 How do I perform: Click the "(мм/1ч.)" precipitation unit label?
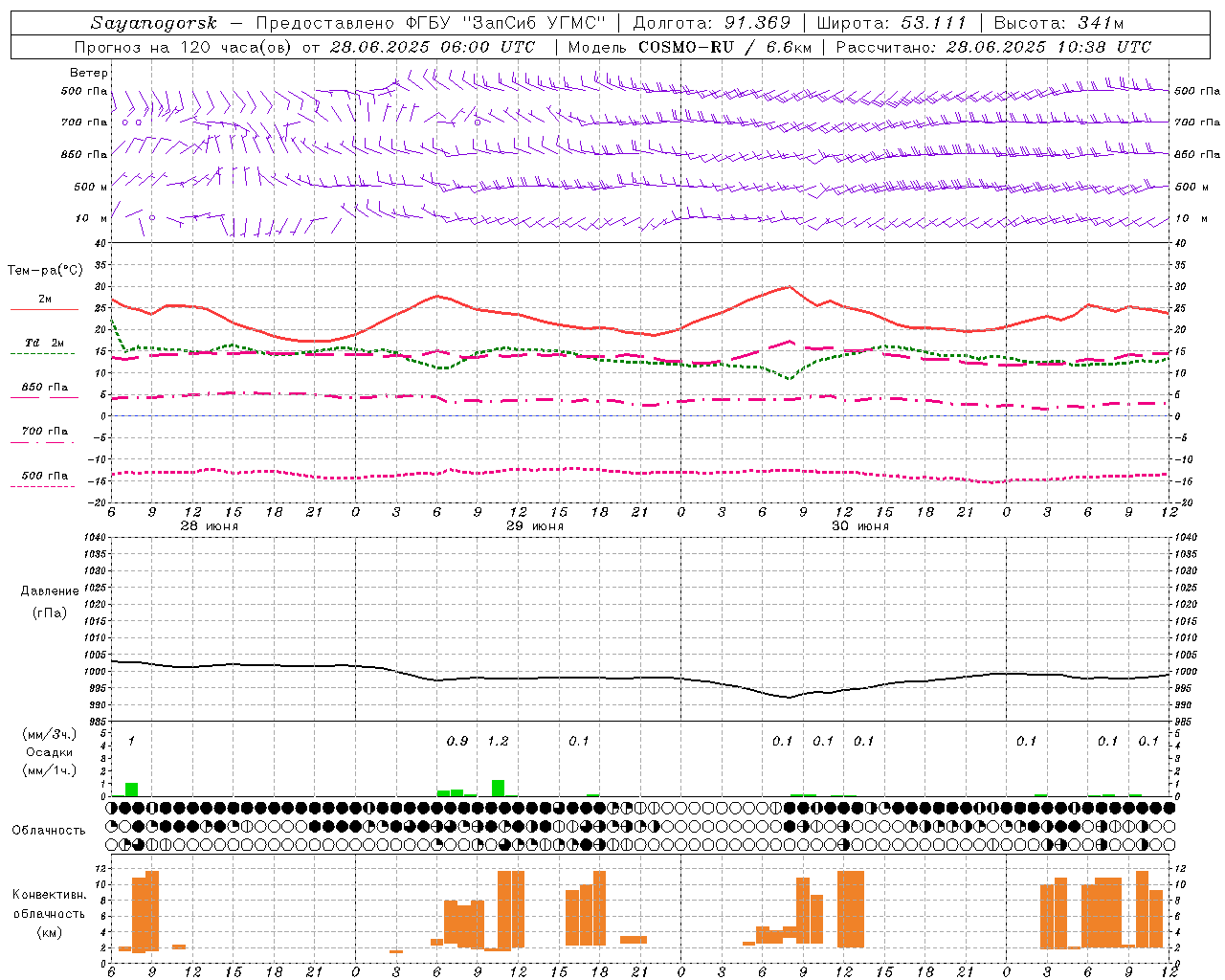[x=50, y=770]
